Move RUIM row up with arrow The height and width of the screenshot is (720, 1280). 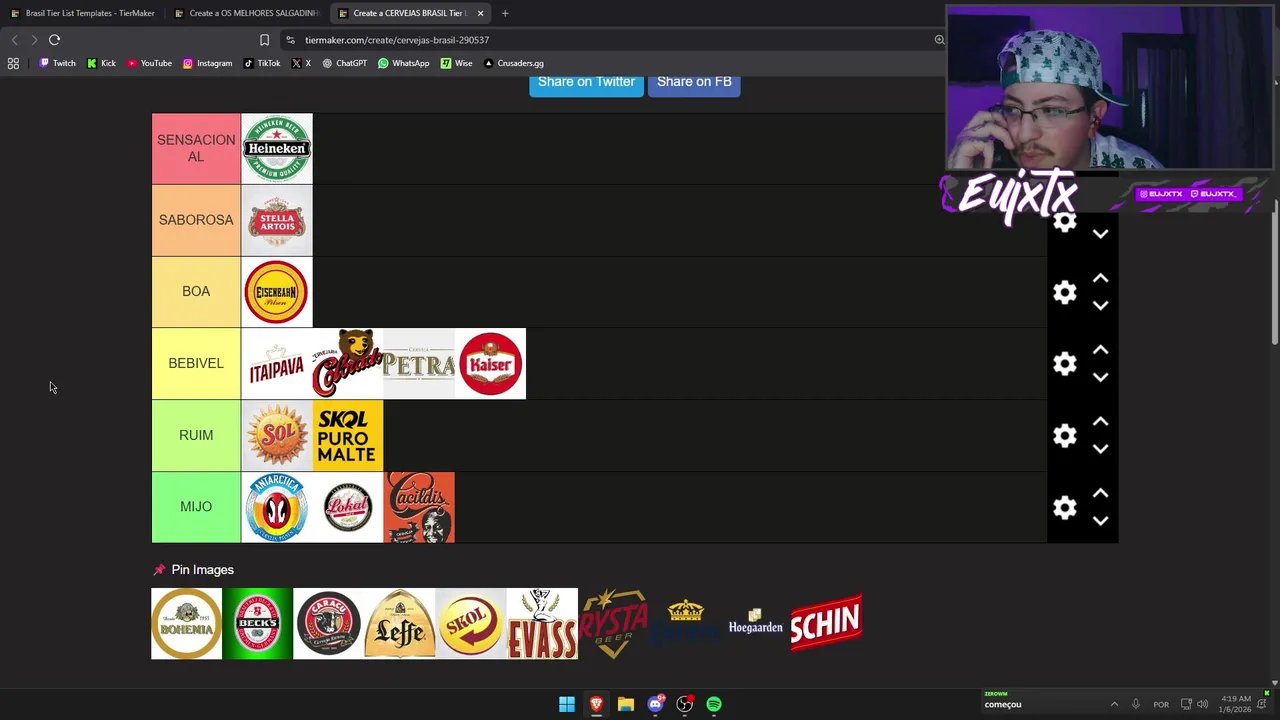[x=1100, y=422]
